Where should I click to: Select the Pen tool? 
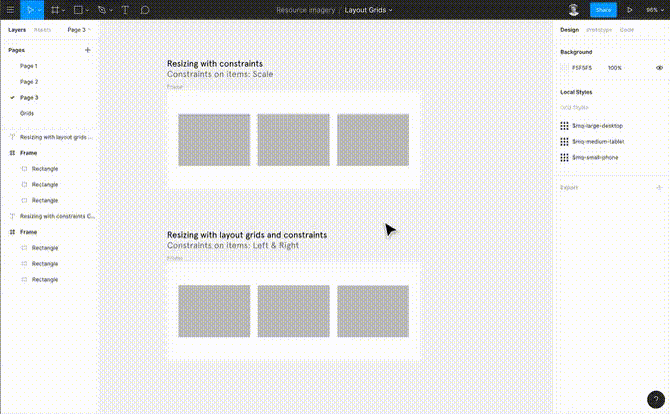click(x=102, y=10)
